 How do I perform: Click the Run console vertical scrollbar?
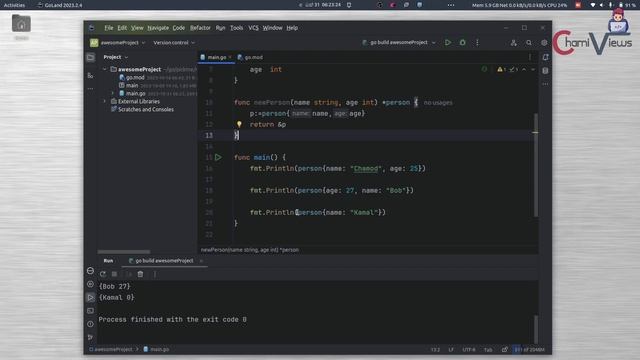536,329
